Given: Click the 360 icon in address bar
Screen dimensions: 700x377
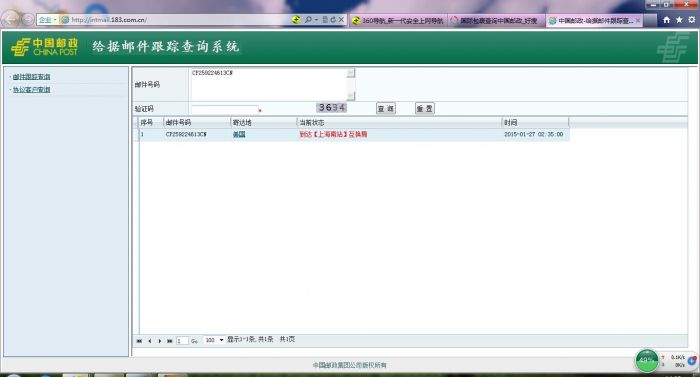Looking at the screenshot, I should coord(296,20).
